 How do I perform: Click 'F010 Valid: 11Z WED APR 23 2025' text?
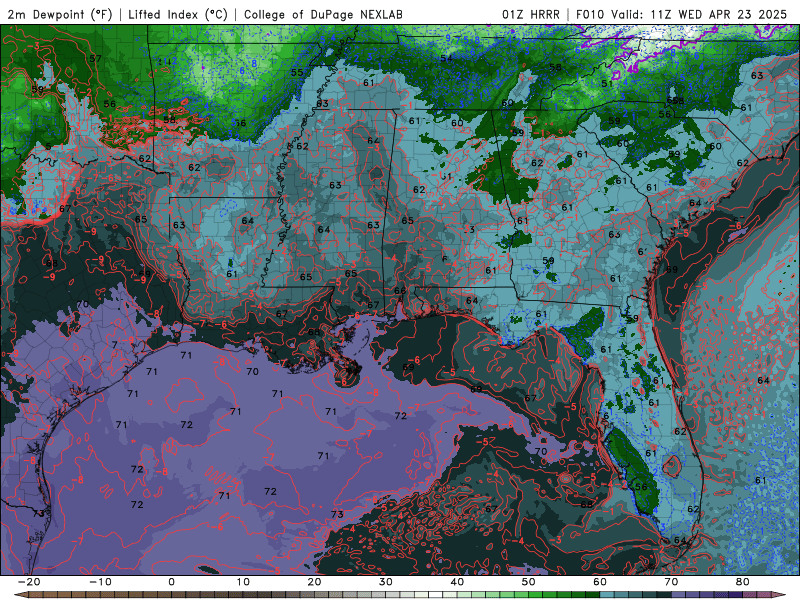click(682, 15)
